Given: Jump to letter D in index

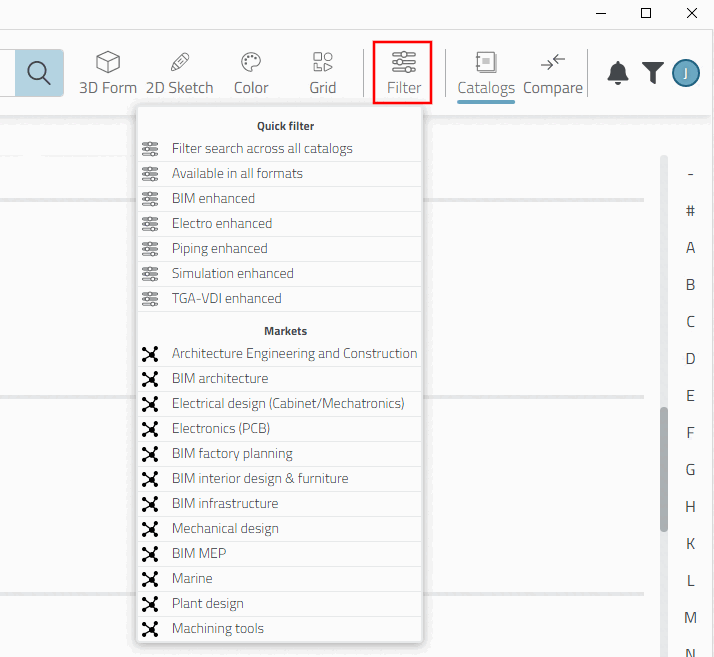Looking at the screenshot, I should (690, 359).
